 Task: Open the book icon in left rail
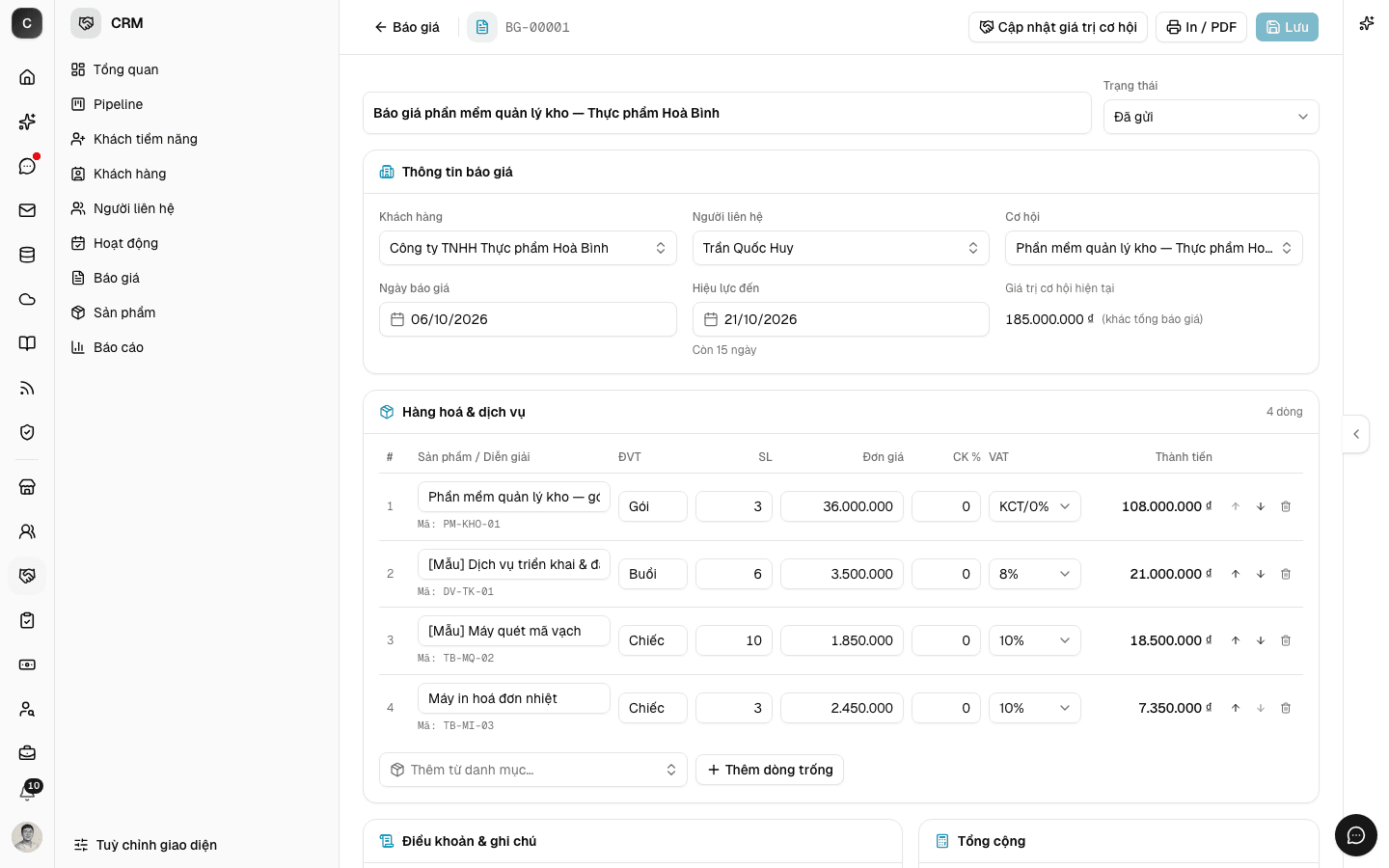(27, 343)
